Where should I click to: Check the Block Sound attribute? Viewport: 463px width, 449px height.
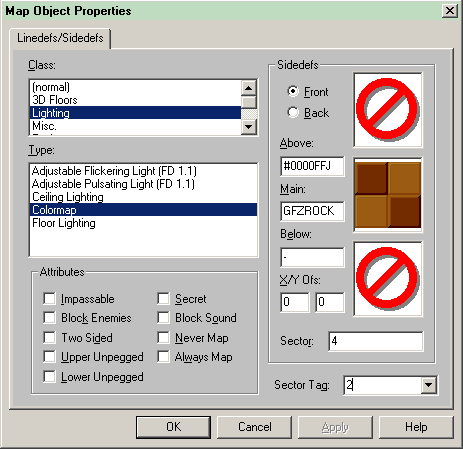click(x=163, y=318)
